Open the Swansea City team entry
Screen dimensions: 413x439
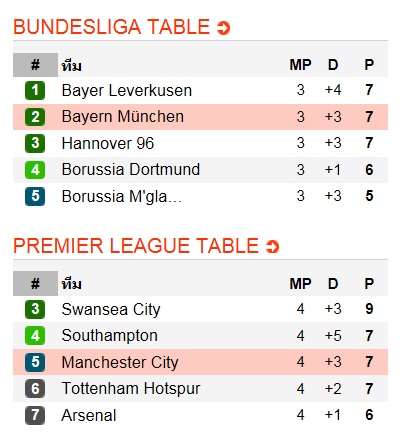pyautogui.click(x=111, y=310)
